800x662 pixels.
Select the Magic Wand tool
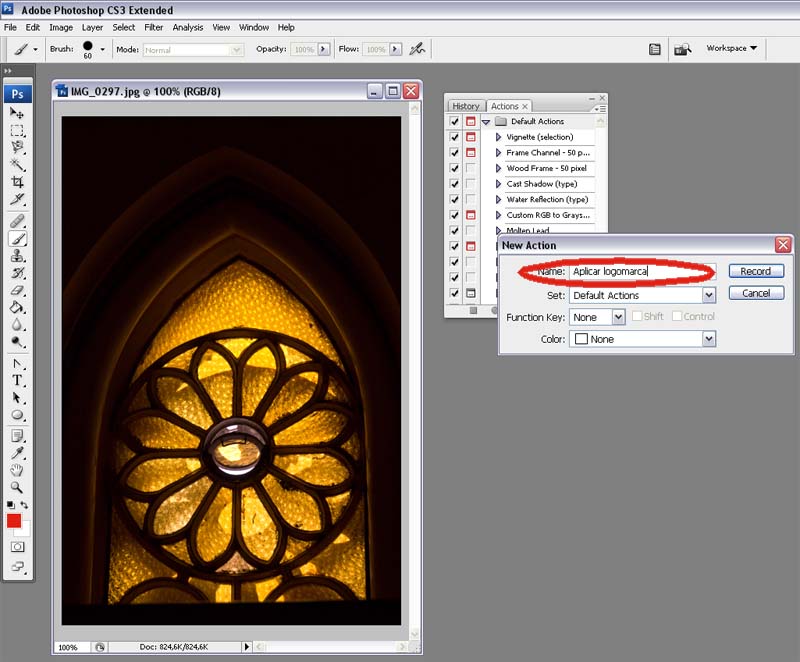(x=17, y=164)
